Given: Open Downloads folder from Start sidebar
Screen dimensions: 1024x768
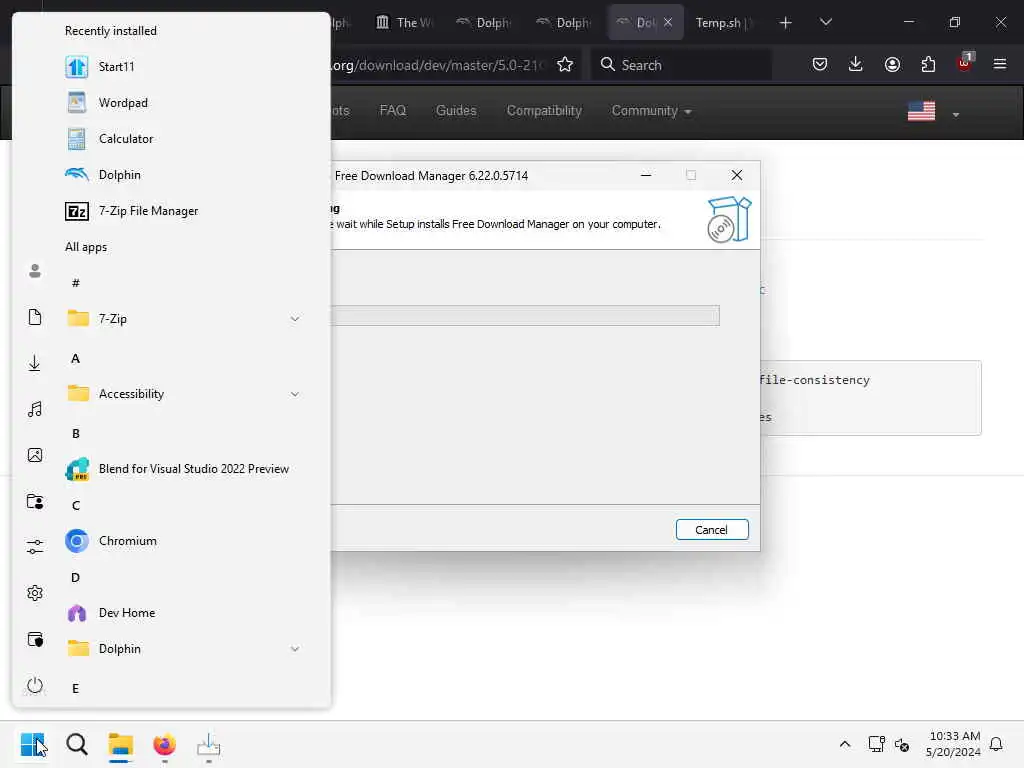Looking at the screenshot, I should point(35,363).
